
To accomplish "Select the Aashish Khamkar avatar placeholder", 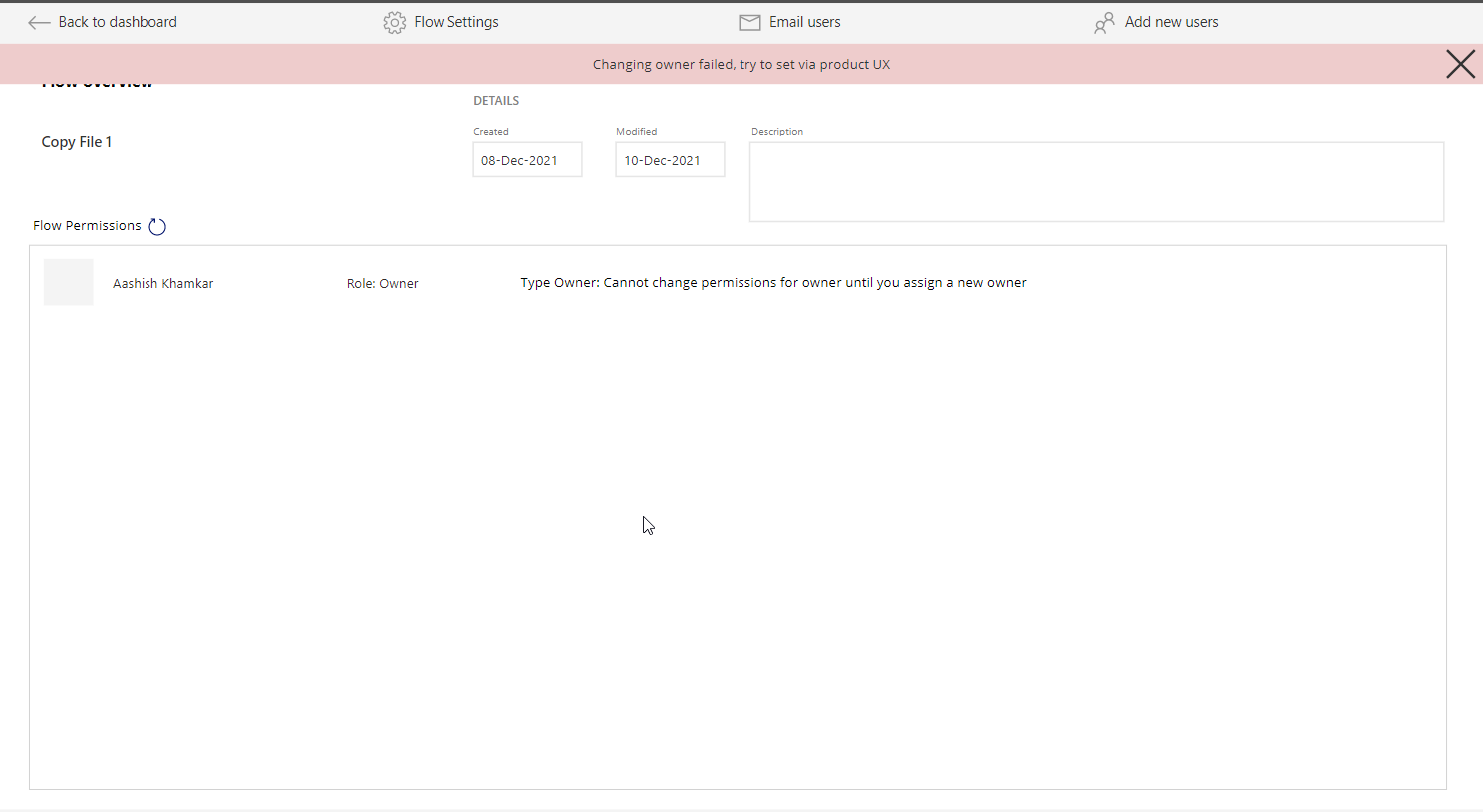I will click(x=68, y=282).
